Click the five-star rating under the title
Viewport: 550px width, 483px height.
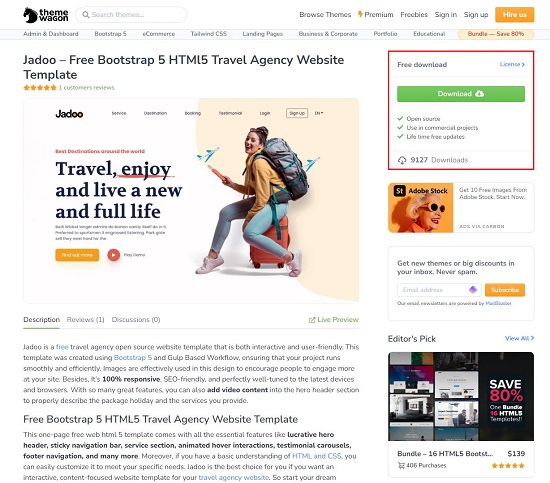[40, 88]
